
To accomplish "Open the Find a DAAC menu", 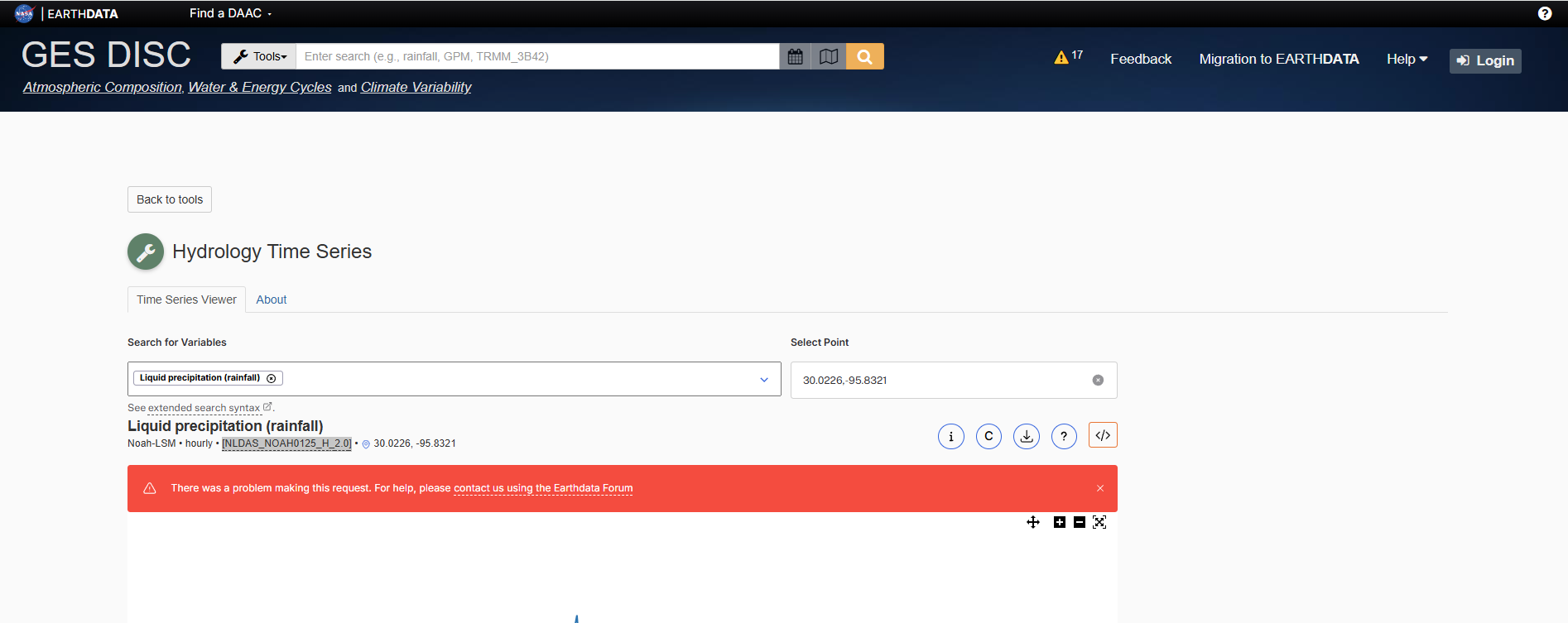I will pos(230,13).
